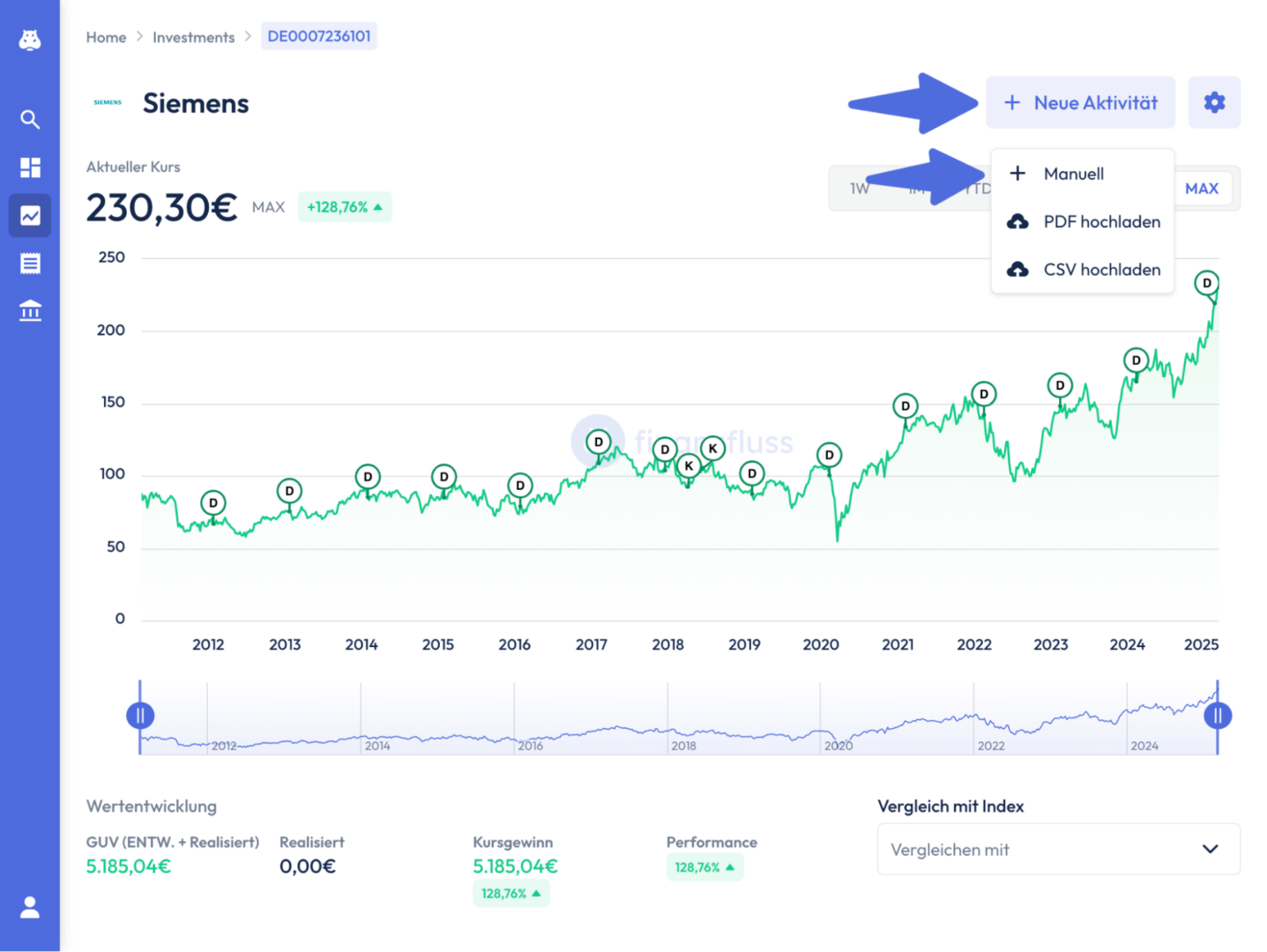Click the 2024 dividend marker D
This screenshot has height=952, width=1267.
click(1137, 360)
